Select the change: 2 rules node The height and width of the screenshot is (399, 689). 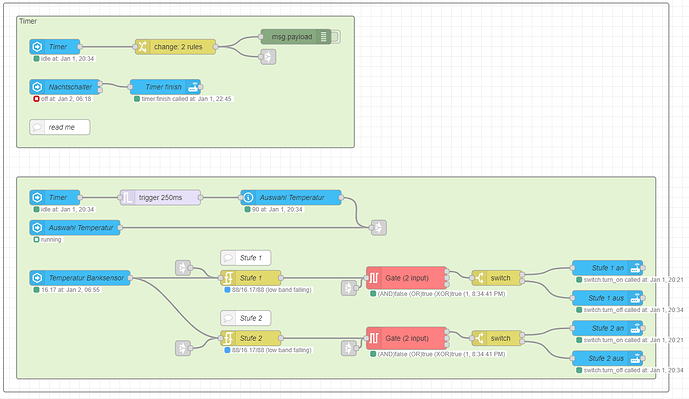click(x=176, y=47)
